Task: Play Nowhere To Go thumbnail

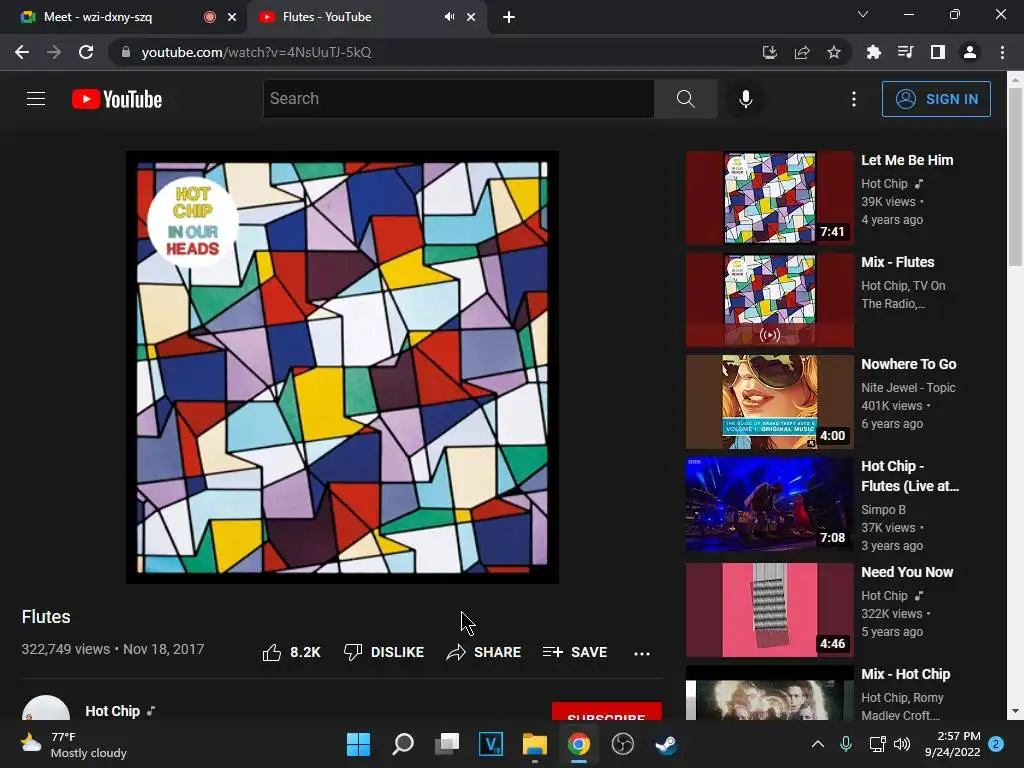Action: click(x=769, y=402)
